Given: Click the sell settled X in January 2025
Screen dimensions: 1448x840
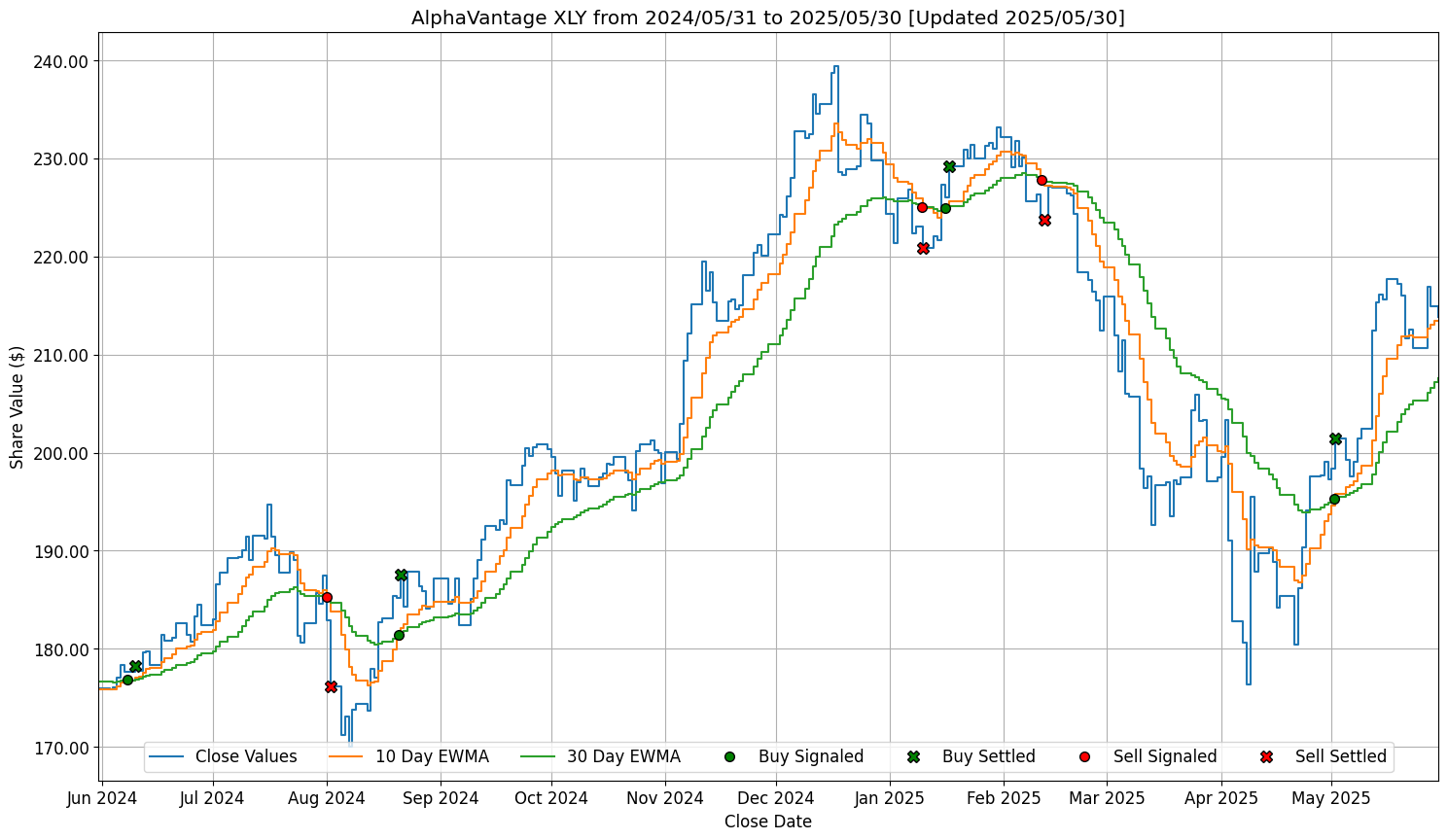Looking at the screenshot, I should pos(923,248).
